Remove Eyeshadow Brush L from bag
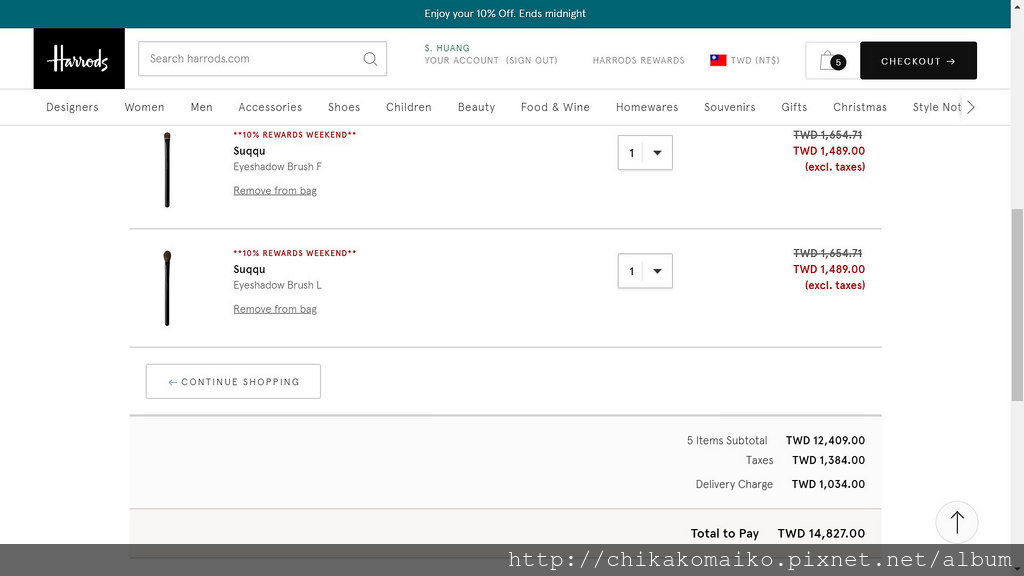This screenshot has width=1024, height=576. (x=275, y=309)
